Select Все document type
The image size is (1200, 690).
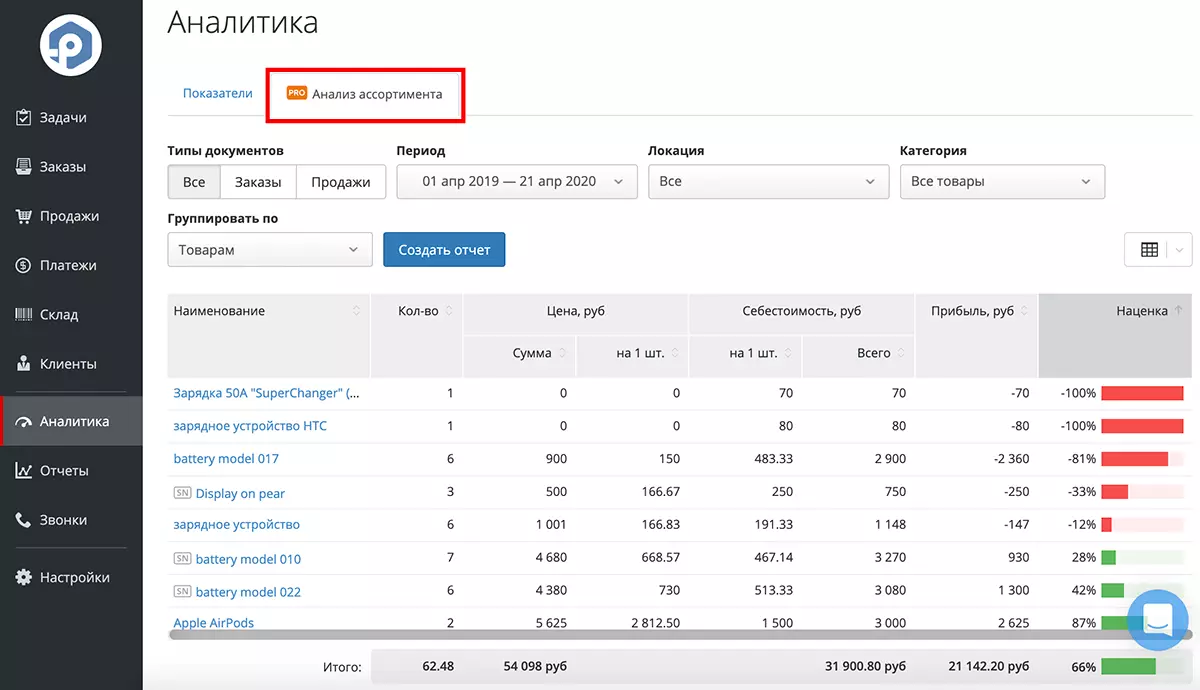point(194,182)
